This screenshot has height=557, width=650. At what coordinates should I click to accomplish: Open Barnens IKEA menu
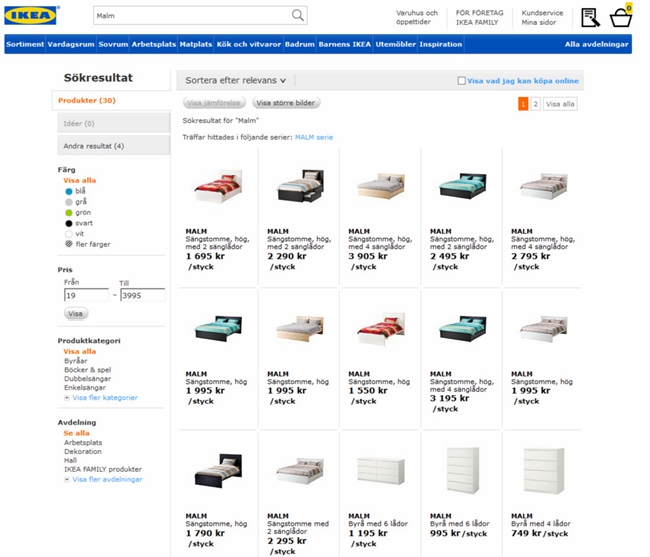coord(344,44)
